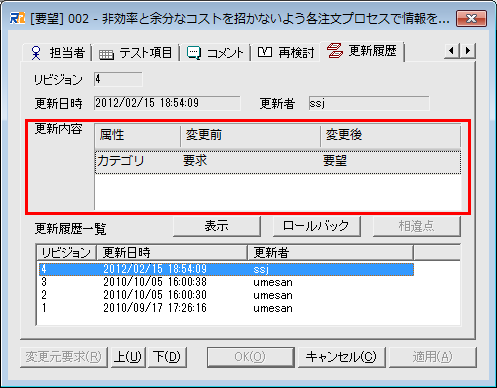Sort history list by 更新日時 header
The image size is (497, 388).
click(x=172, y=253)
